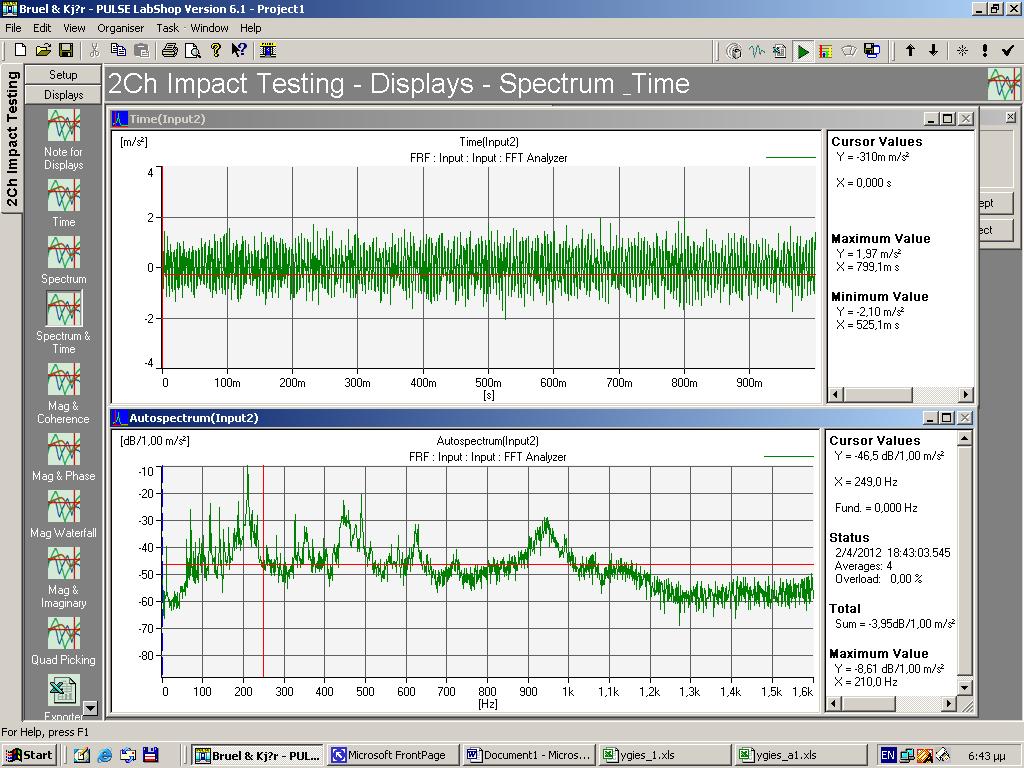
Task: Click the black up arrow toolbar icon
Action: tap(910, 50)
